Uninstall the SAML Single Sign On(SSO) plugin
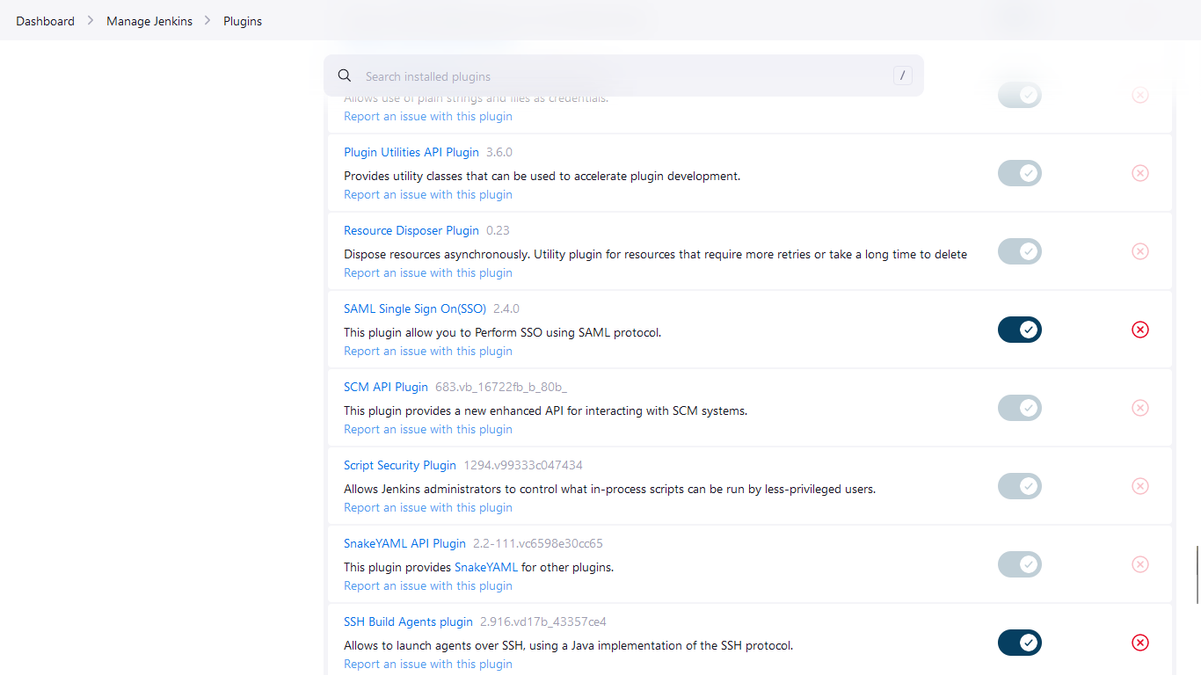Viewport: 1201px width, 675px height. (x=1140, y=329)
